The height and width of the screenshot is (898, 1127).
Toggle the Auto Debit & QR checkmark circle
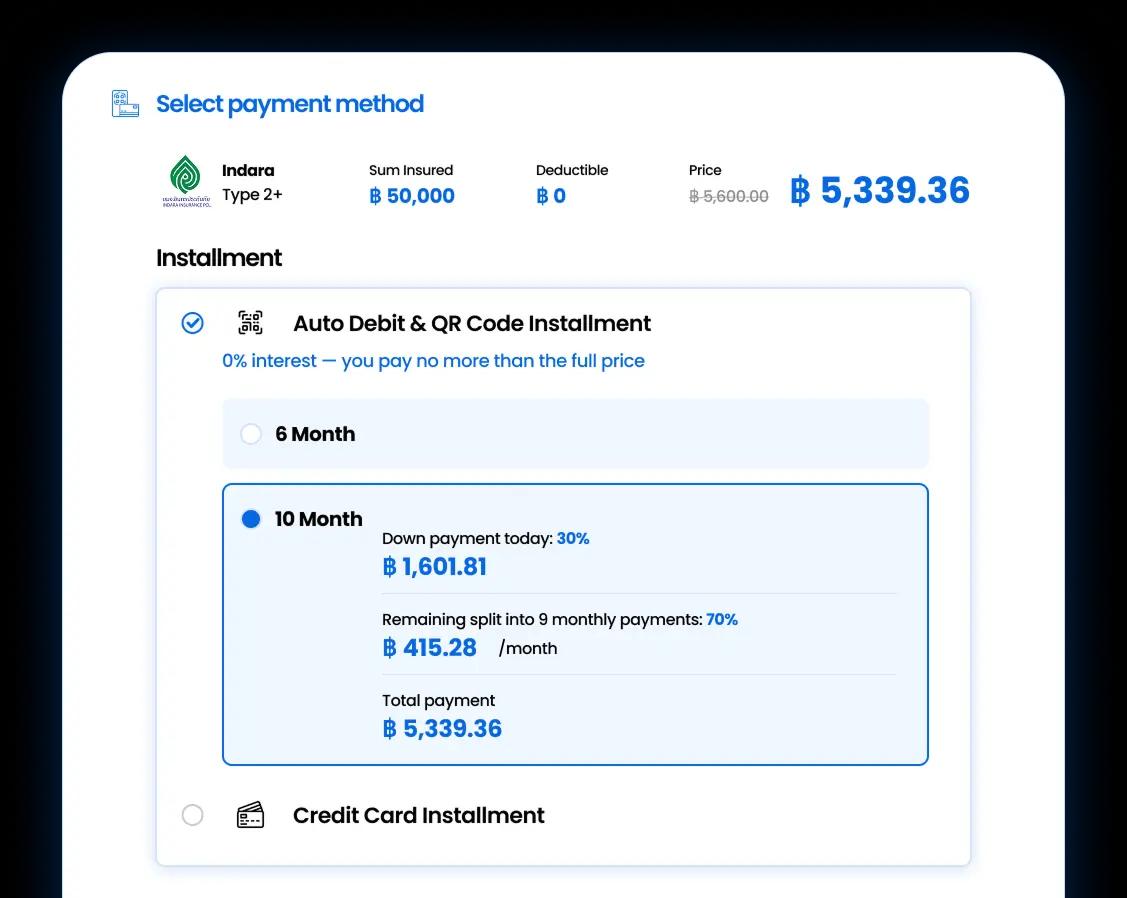tap(192, 323)
